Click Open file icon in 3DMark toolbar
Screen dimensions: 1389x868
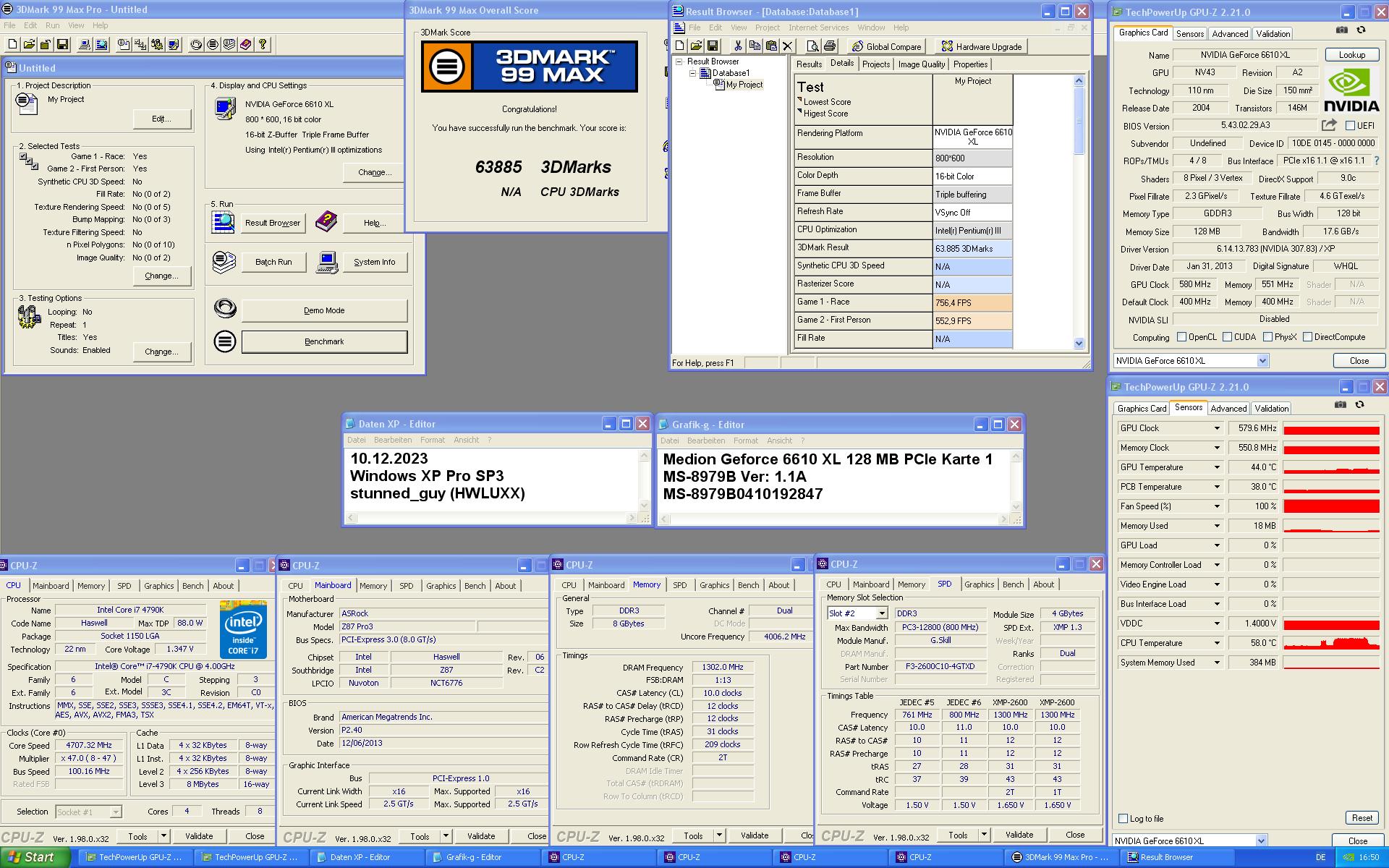[x=29, y=45]
